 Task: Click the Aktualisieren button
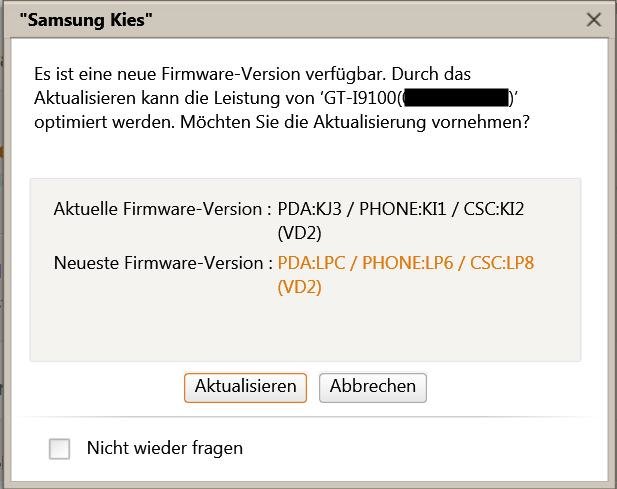tap(245, 387)
